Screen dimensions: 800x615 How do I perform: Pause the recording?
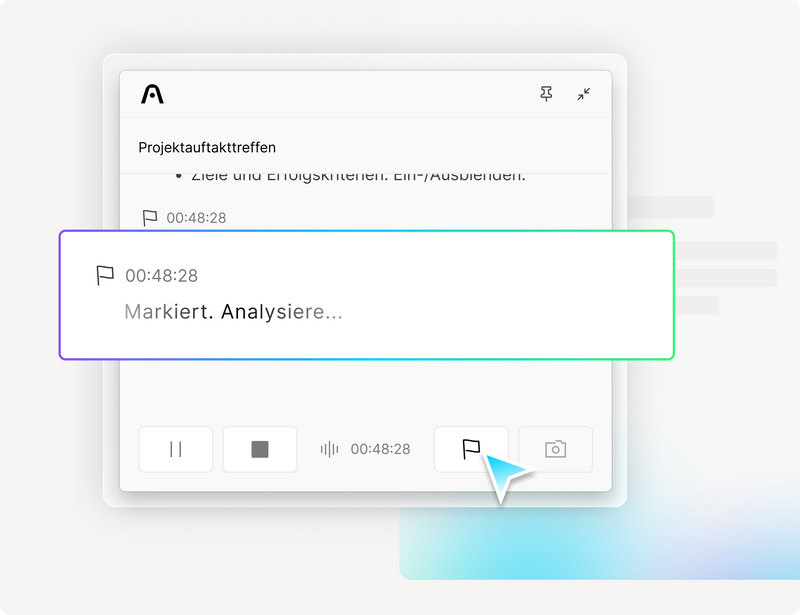176,449
